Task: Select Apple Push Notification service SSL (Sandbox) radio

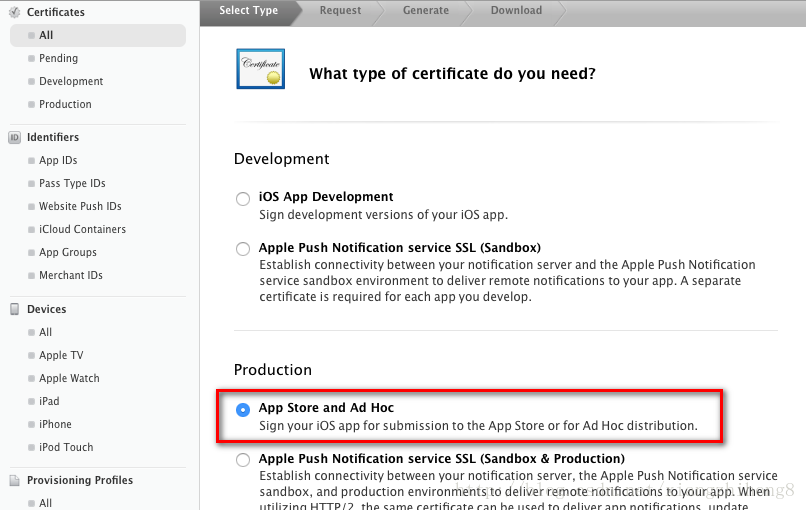Action: 243,249
